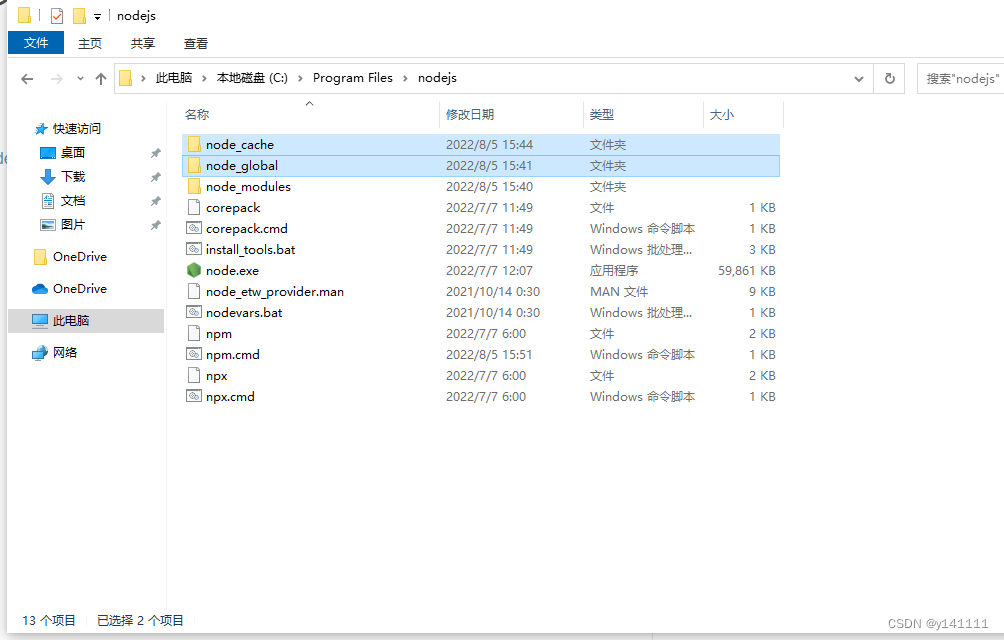Click the node_global folder icon

click(x=194, y=166)
